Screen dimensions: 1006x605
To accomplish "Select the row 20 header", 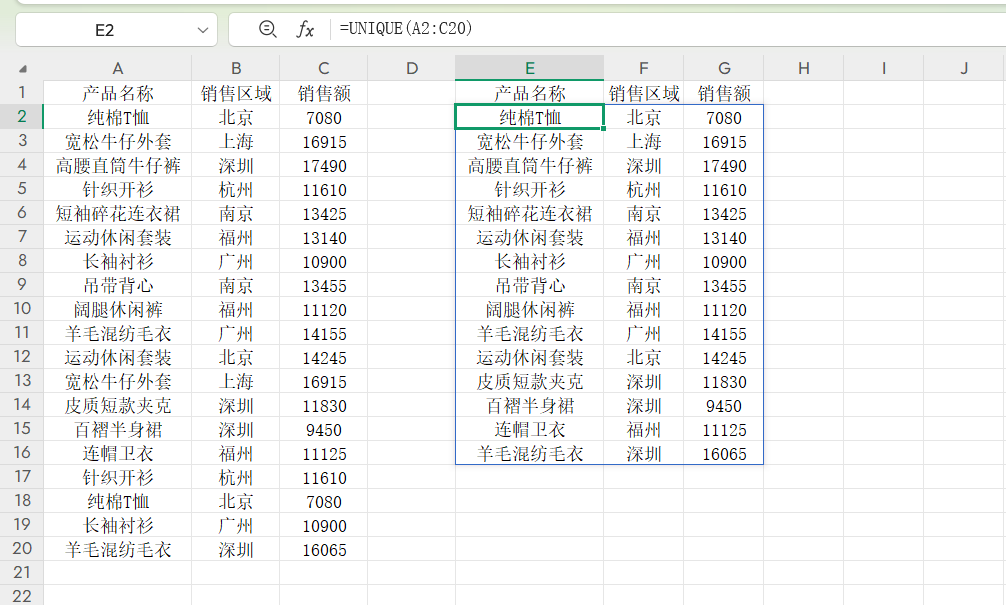I will (22, 549).
